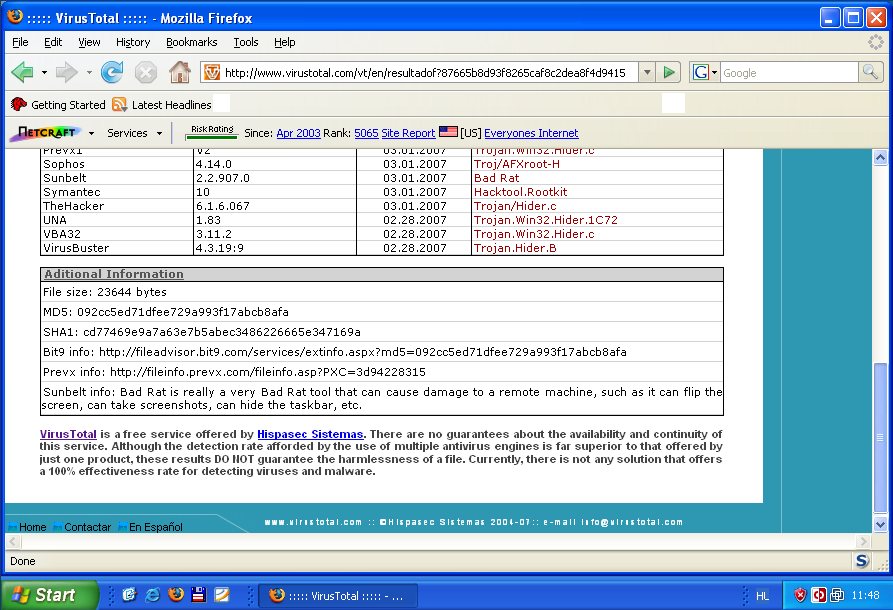The width and height of the screenshot is (893, 610).
Task: Click the green Go arrow beside the address bar
Action: tap(669, 72)
